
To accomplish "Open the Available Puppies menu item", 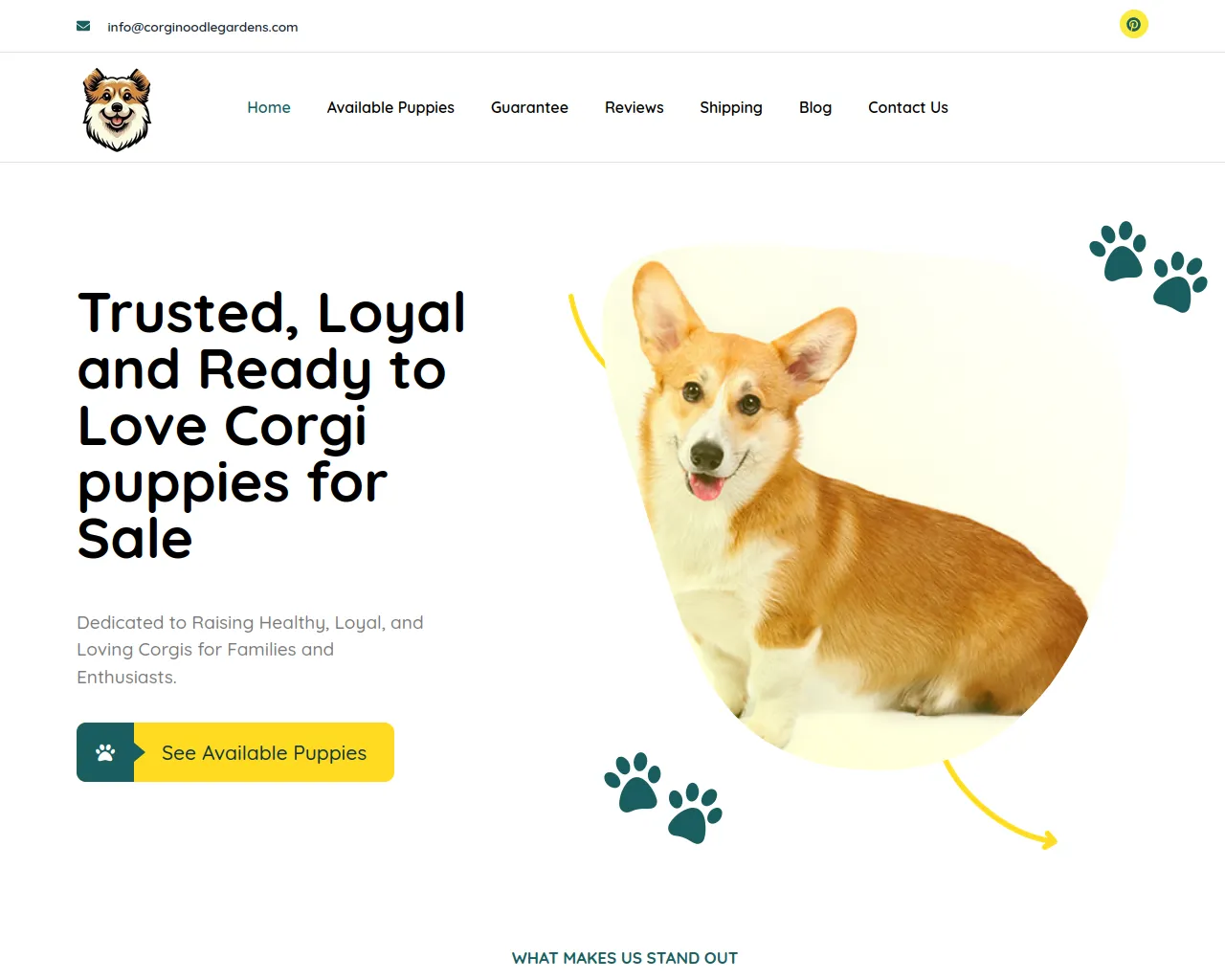I will click(x=390, y=107).
